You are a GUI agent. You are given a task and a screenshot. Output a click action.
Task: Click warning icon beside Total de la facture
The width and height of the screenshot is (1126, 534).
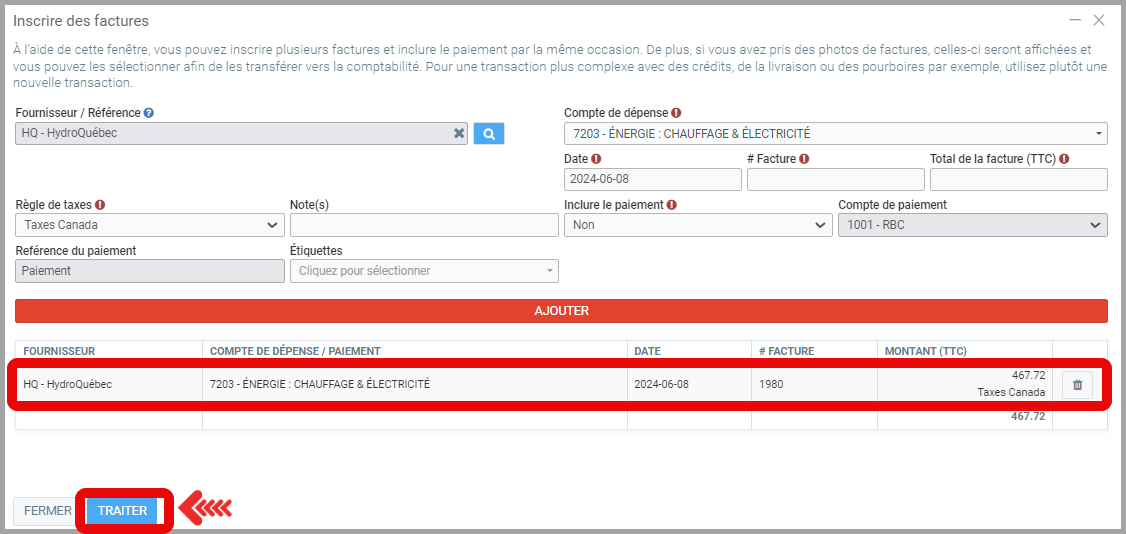click(x=1064, y=159)
